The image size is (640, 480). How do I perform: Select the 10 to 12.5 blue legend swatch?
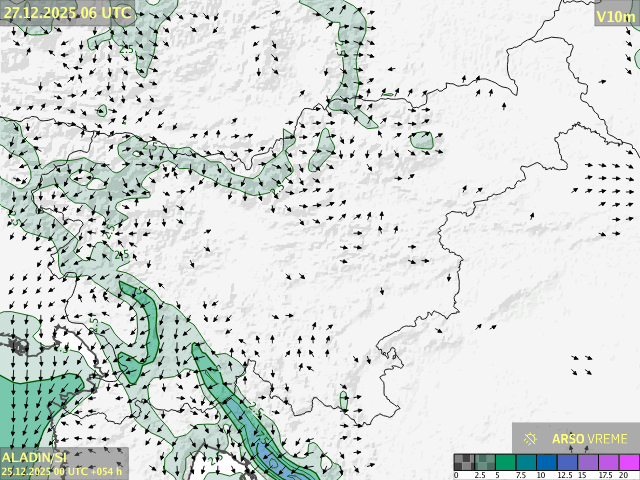(544, 462)
